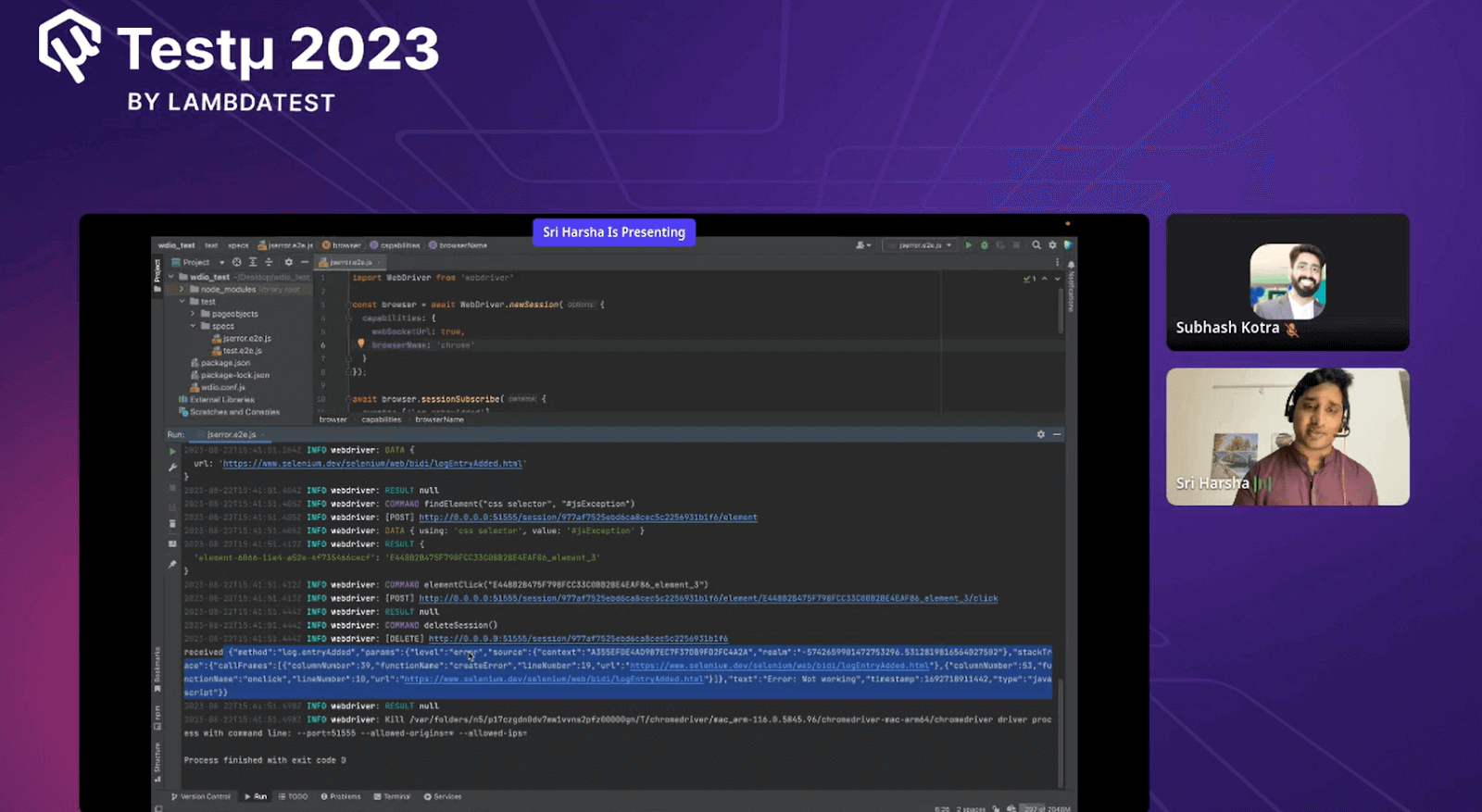Click the Select Opened File target icon in Project panel

click(237, 262)
